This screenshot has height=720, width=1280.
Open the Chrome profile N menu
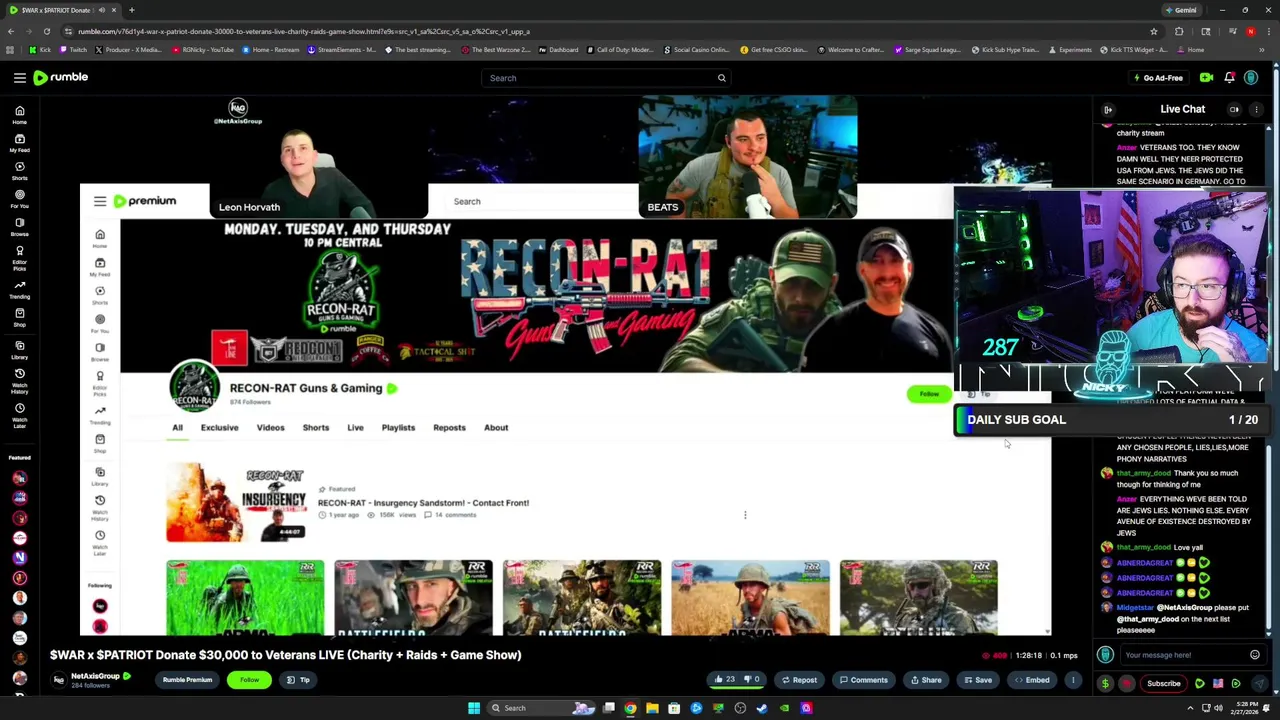(x=1250, y=31)
